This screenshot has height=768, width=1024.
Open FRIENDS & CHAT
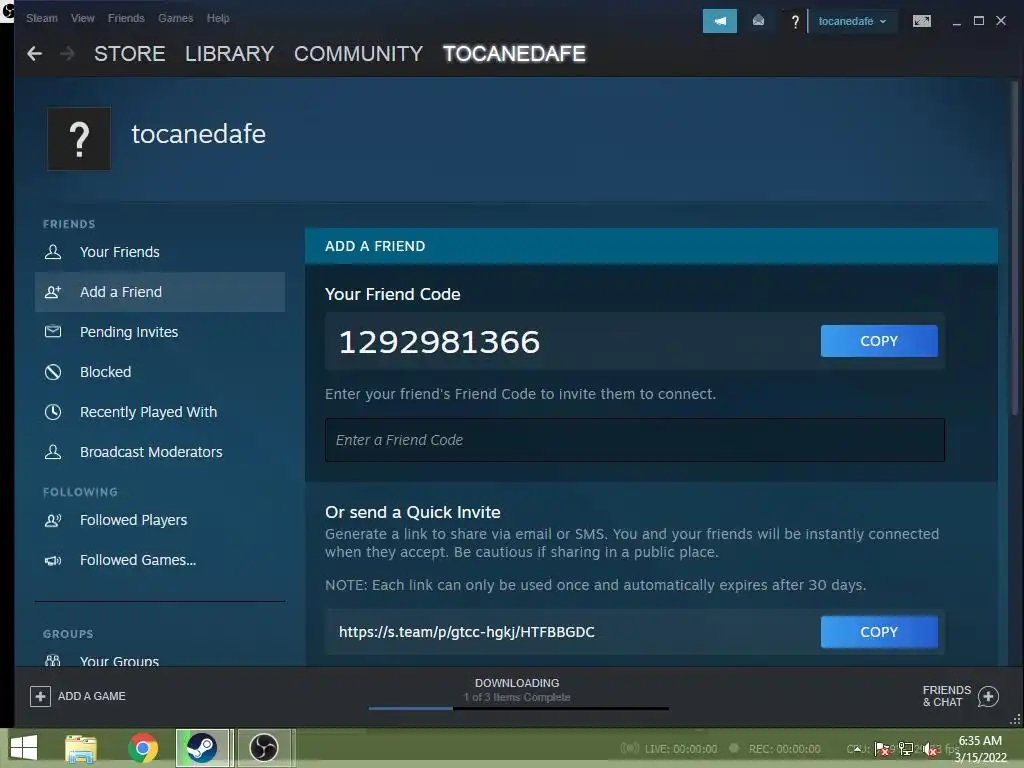click(x=946, y=696)
